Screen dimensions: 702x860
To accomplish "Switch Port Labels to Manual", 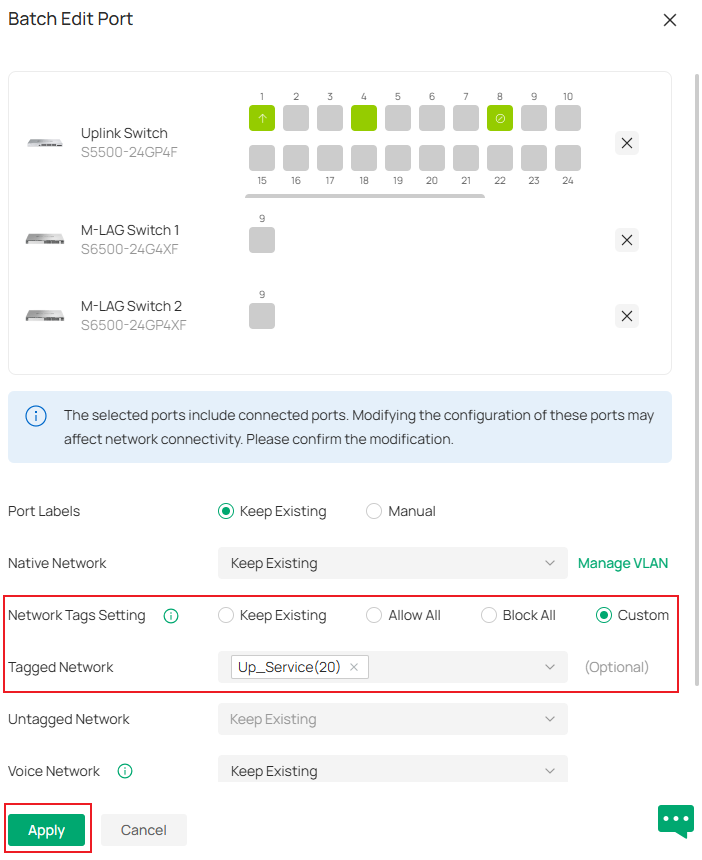I will [373, 511].
